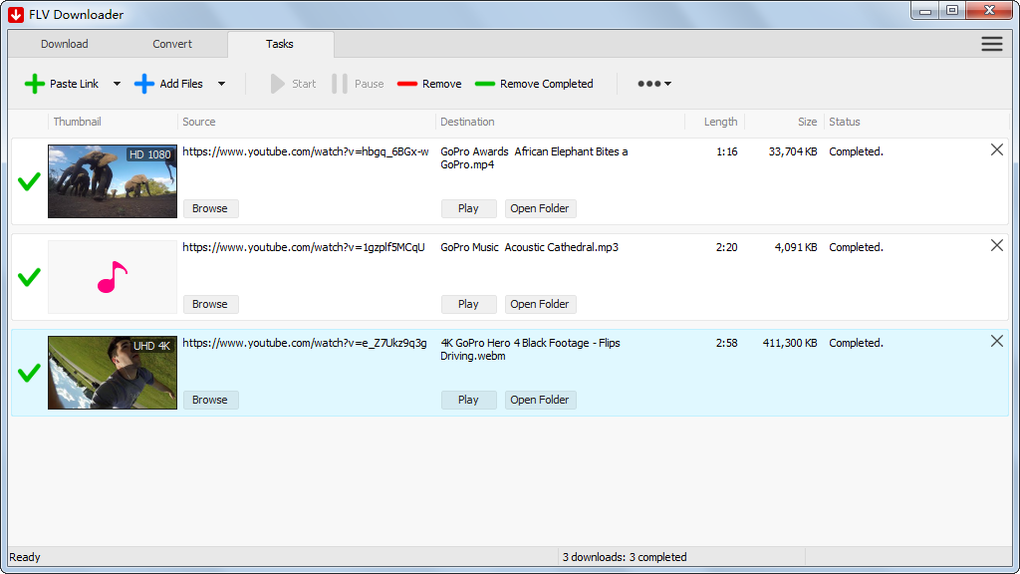
Task: Click the URL ending in 1gzplf5MCqU
Action: tap(303, 247)
